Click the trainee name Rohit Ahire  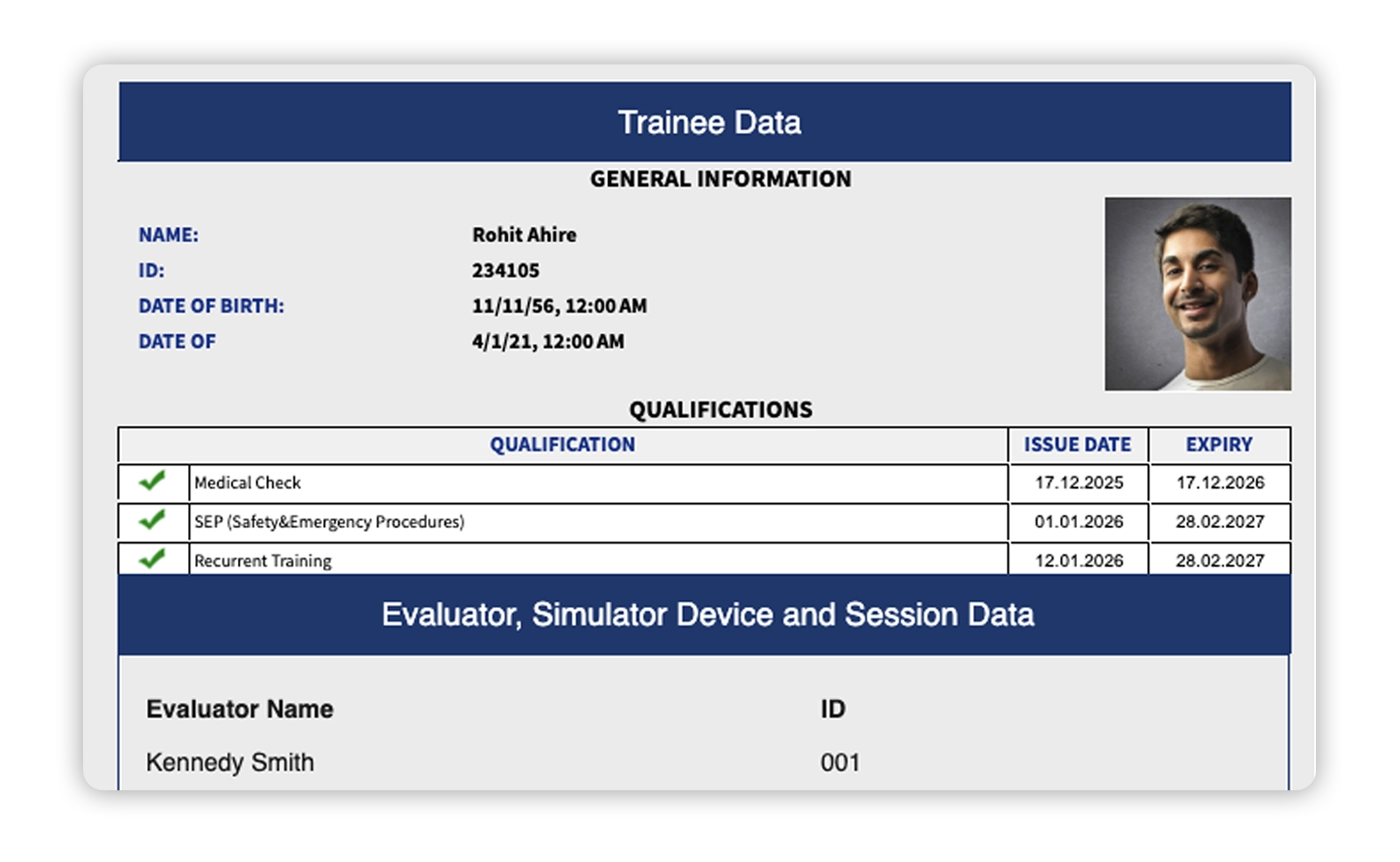click(x=524, y=235)
